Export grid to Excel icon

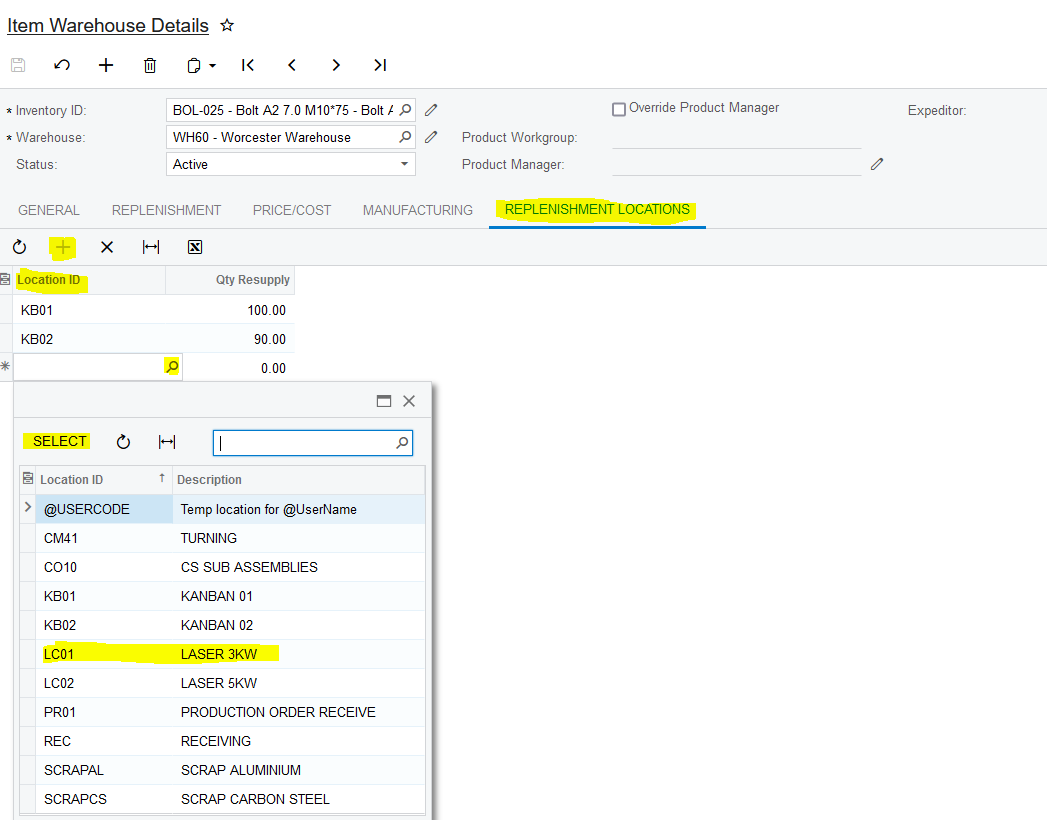(195, 247)
